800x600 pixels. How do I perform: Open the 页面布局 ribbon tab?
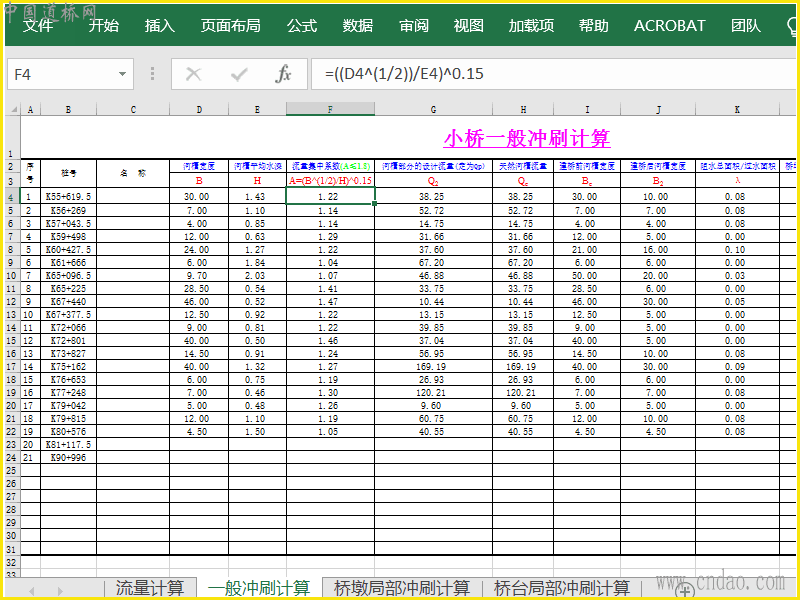pyautogui.click(x=230, y=26)
